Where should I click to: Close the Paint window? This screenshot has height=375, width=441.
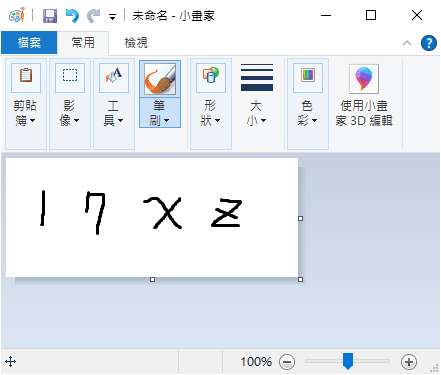pos(417,15)
